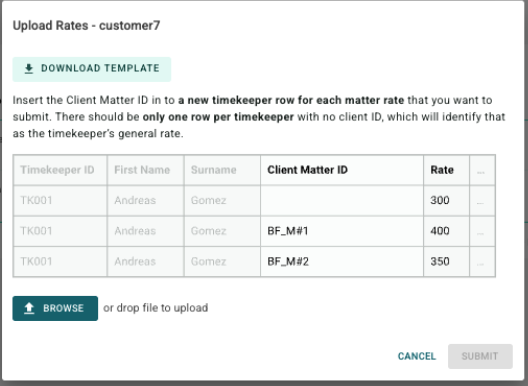Click the empty Client Matter ID cell
The image size is (528, 386).
click(342, 200)
